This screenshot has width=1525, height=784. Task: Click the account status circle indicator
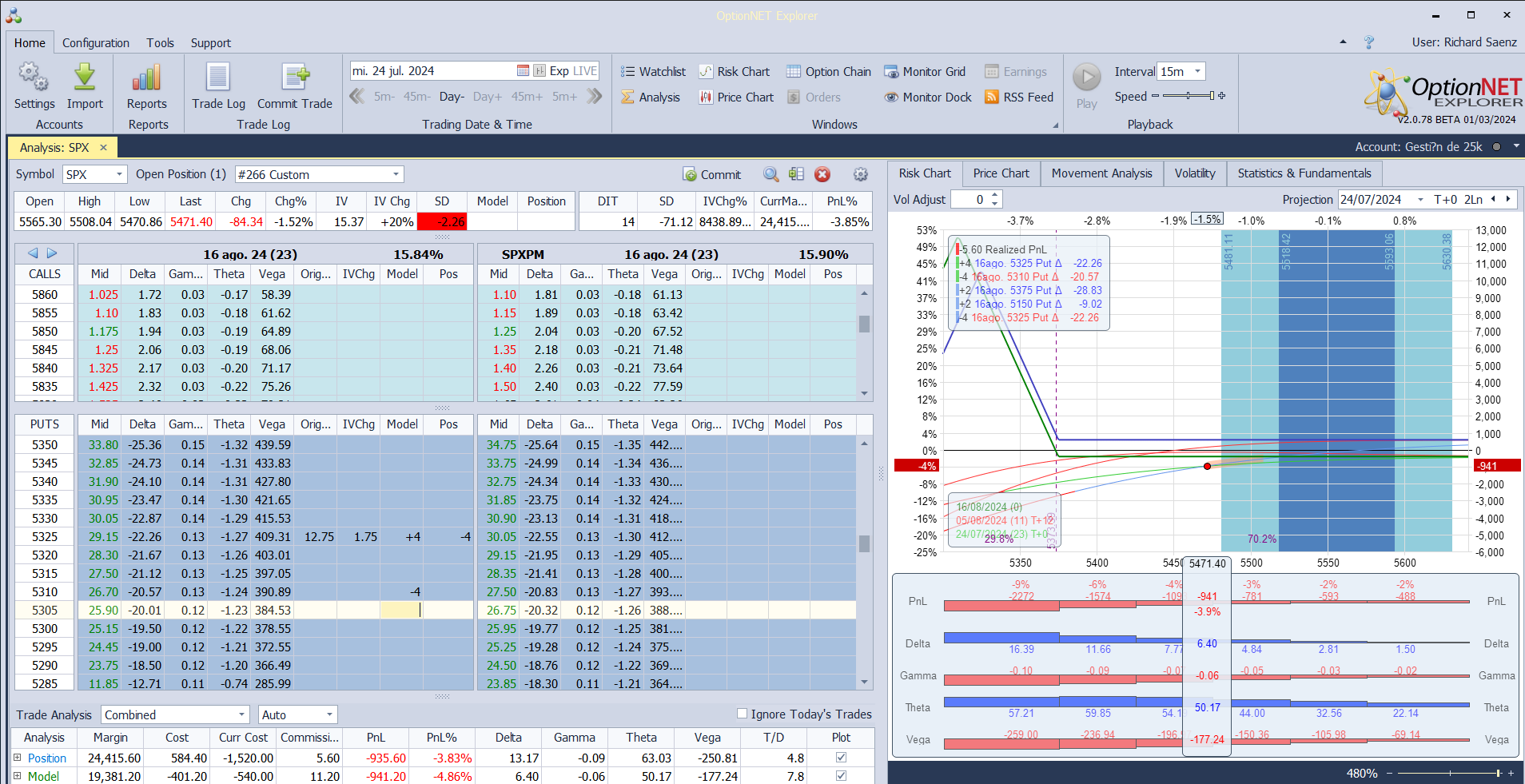(x=1496, y=147)
